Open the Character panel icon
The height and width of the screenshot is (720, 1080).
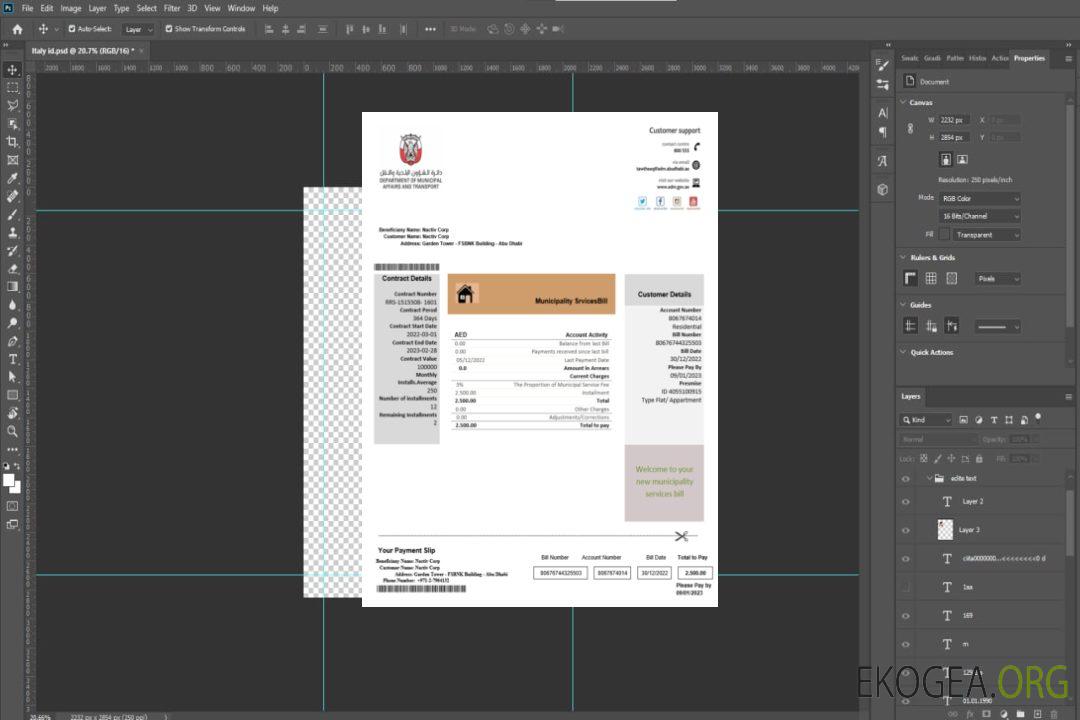883,113
